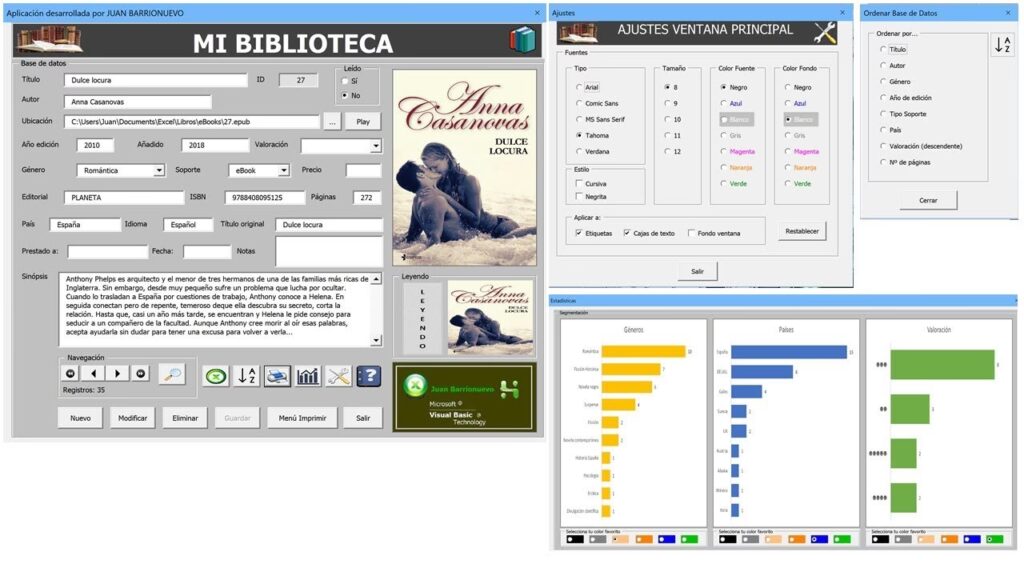
Task: Click the green Excel export icon
Action: click(215, 376)
